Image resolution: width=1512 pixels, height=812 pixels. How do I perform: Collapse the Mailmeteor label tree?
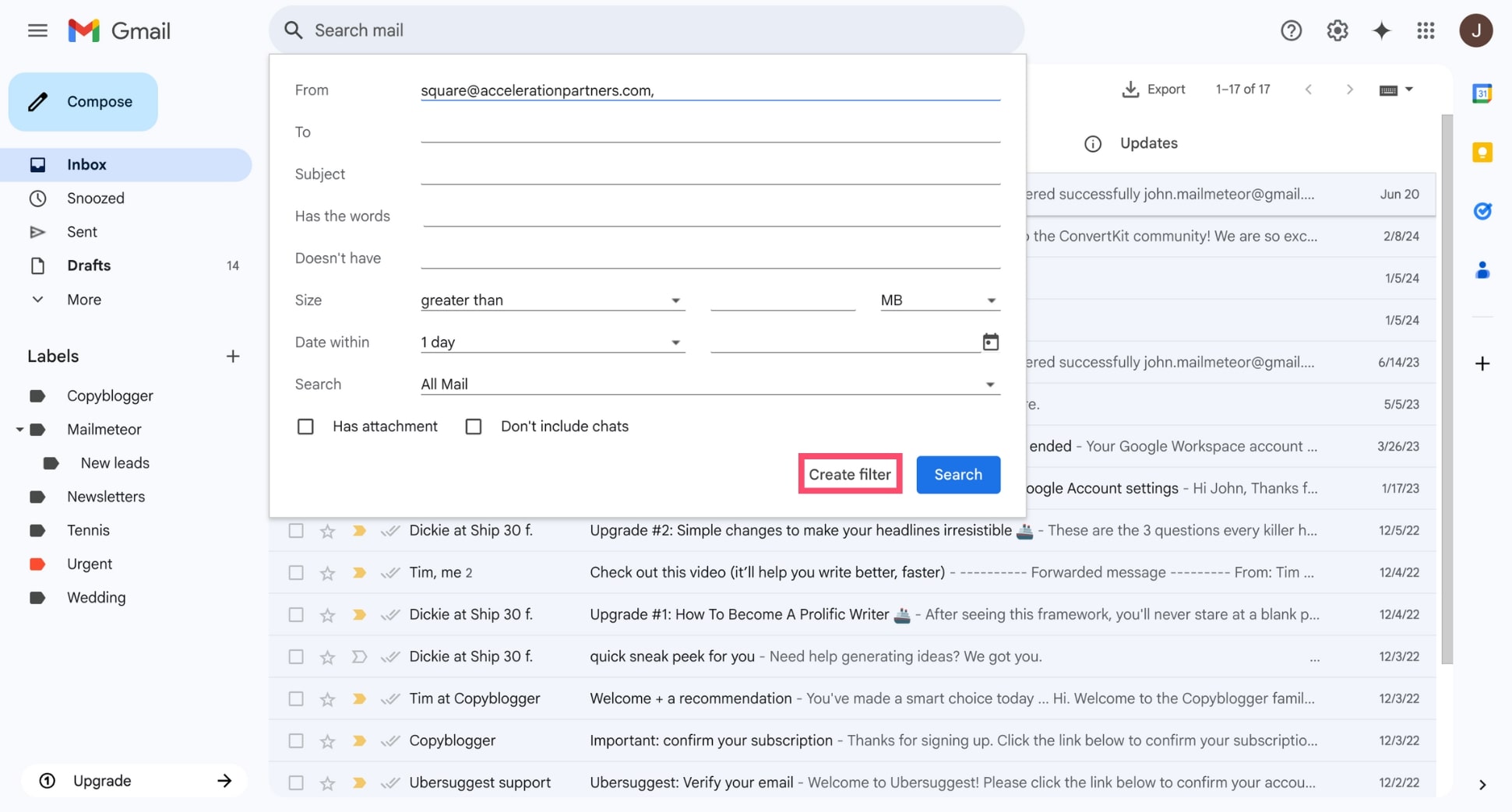tap(19, 429)
